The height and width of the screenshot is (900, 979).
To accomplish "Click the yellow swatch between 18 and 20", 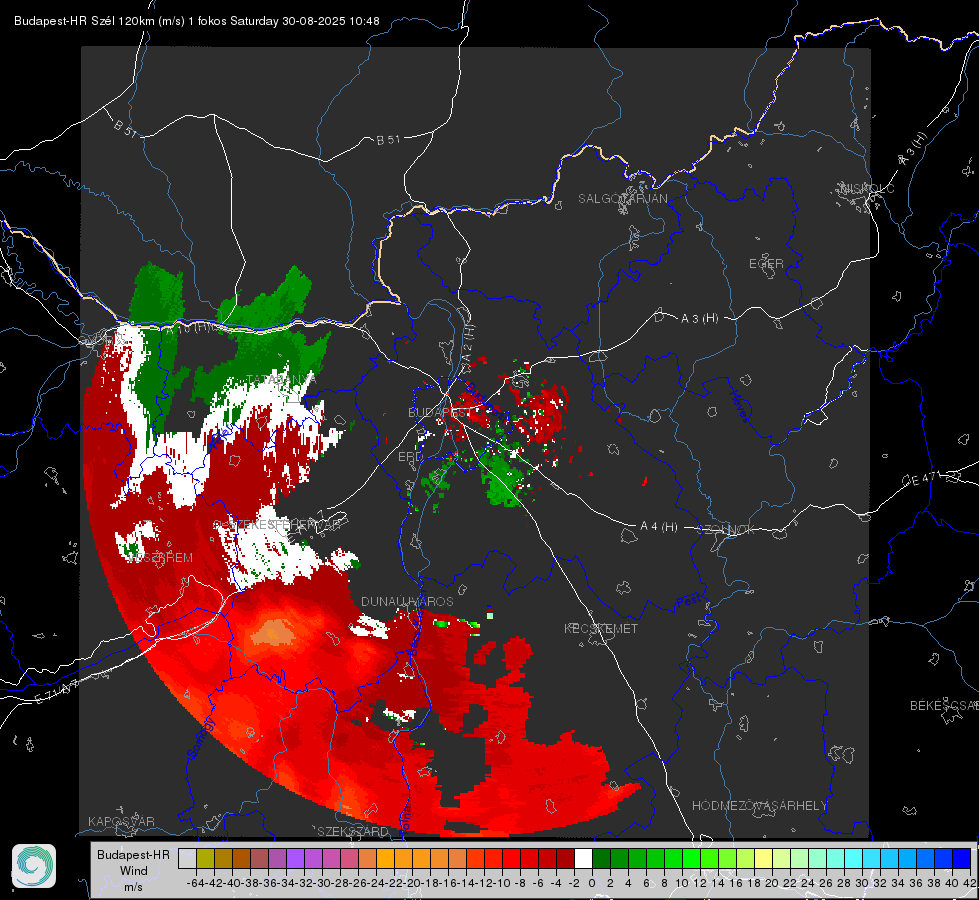I will click(x=764, y=858).
